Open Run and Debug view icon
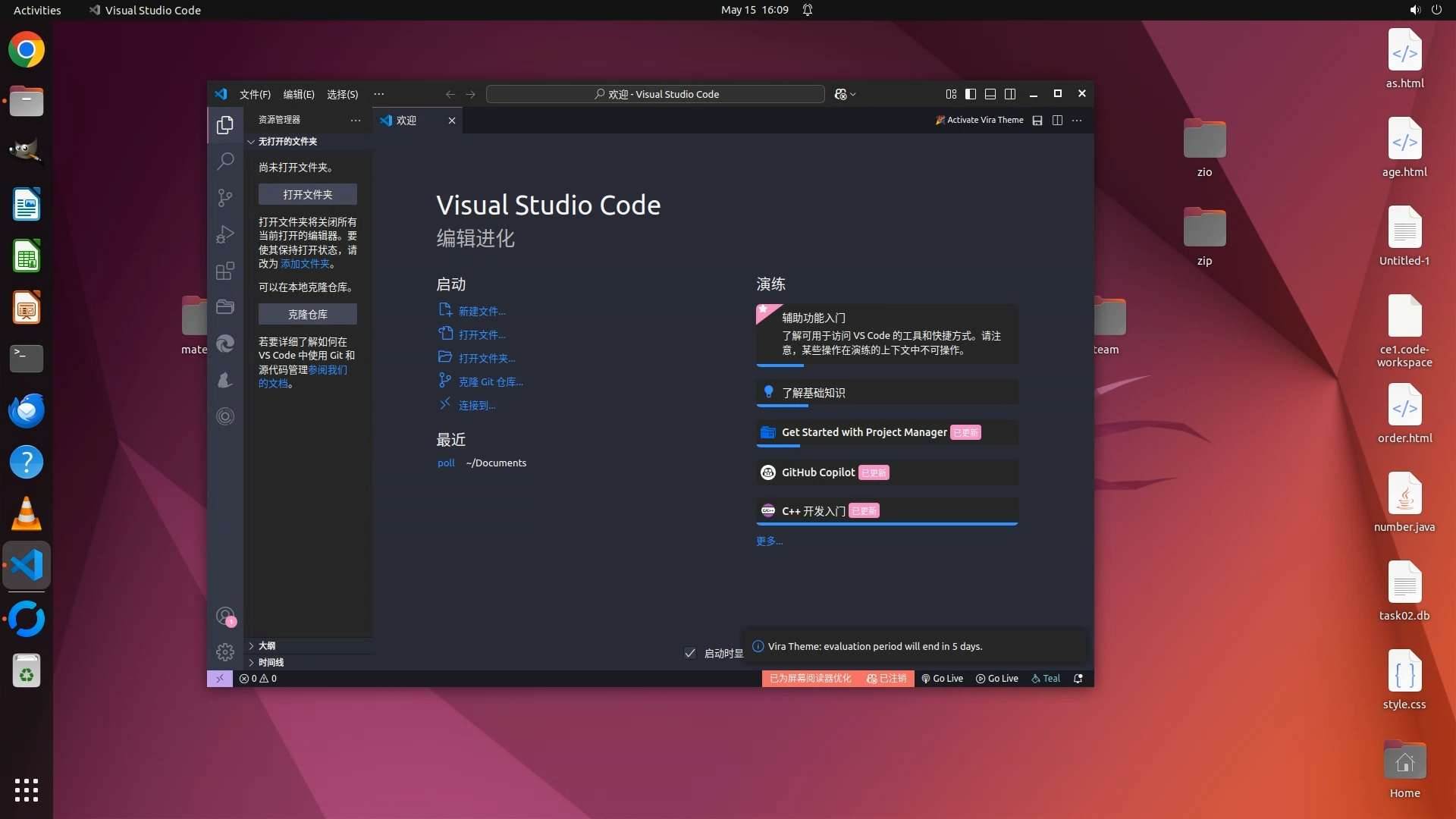 coord(225,234)
